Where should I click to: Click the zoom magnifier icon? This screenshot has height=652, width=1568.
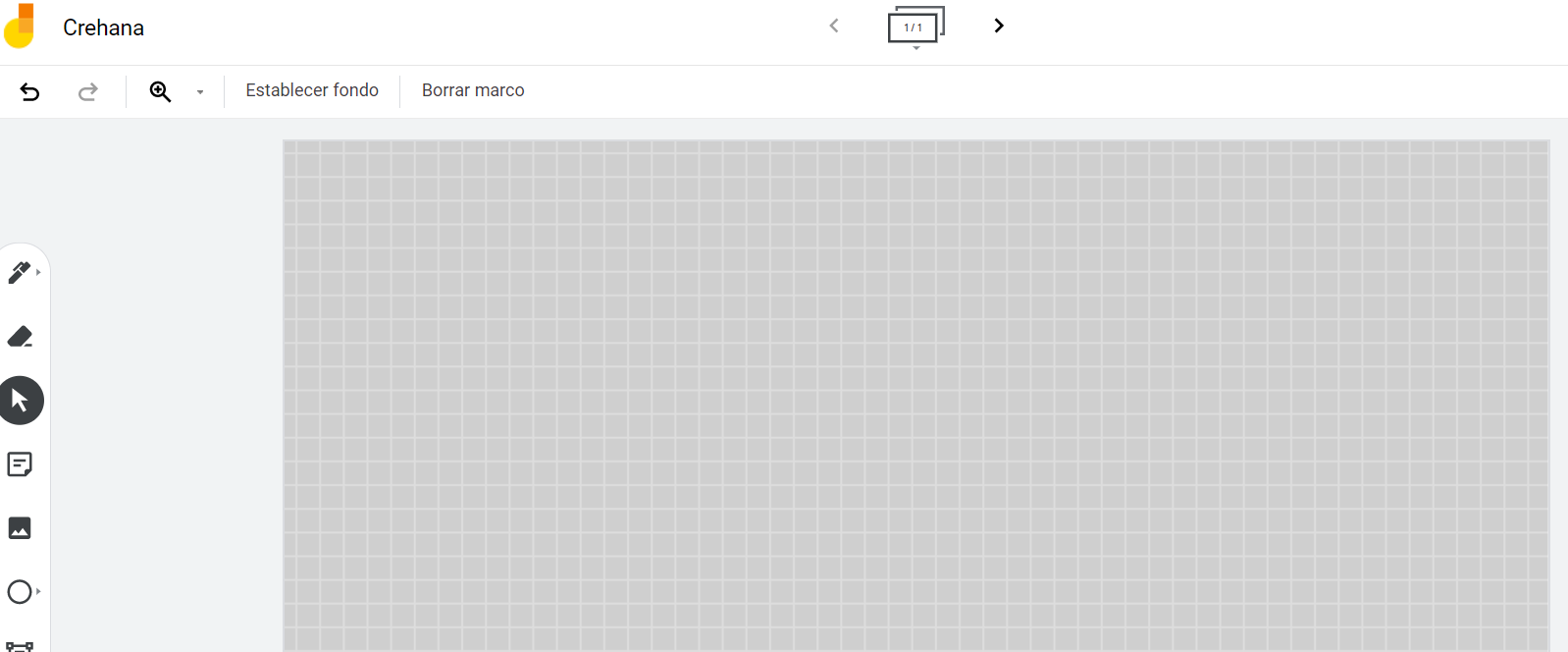[160, 91]
